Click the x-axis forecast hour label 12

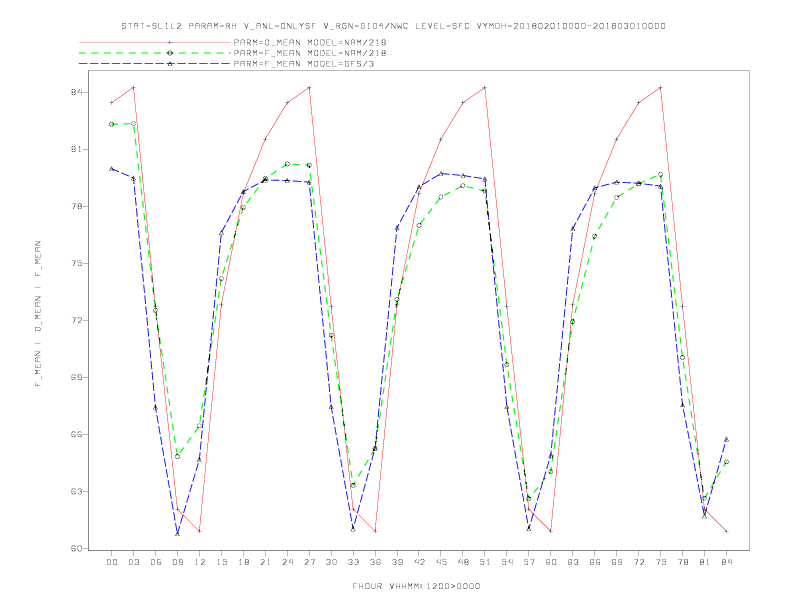[x=200, y=562]
